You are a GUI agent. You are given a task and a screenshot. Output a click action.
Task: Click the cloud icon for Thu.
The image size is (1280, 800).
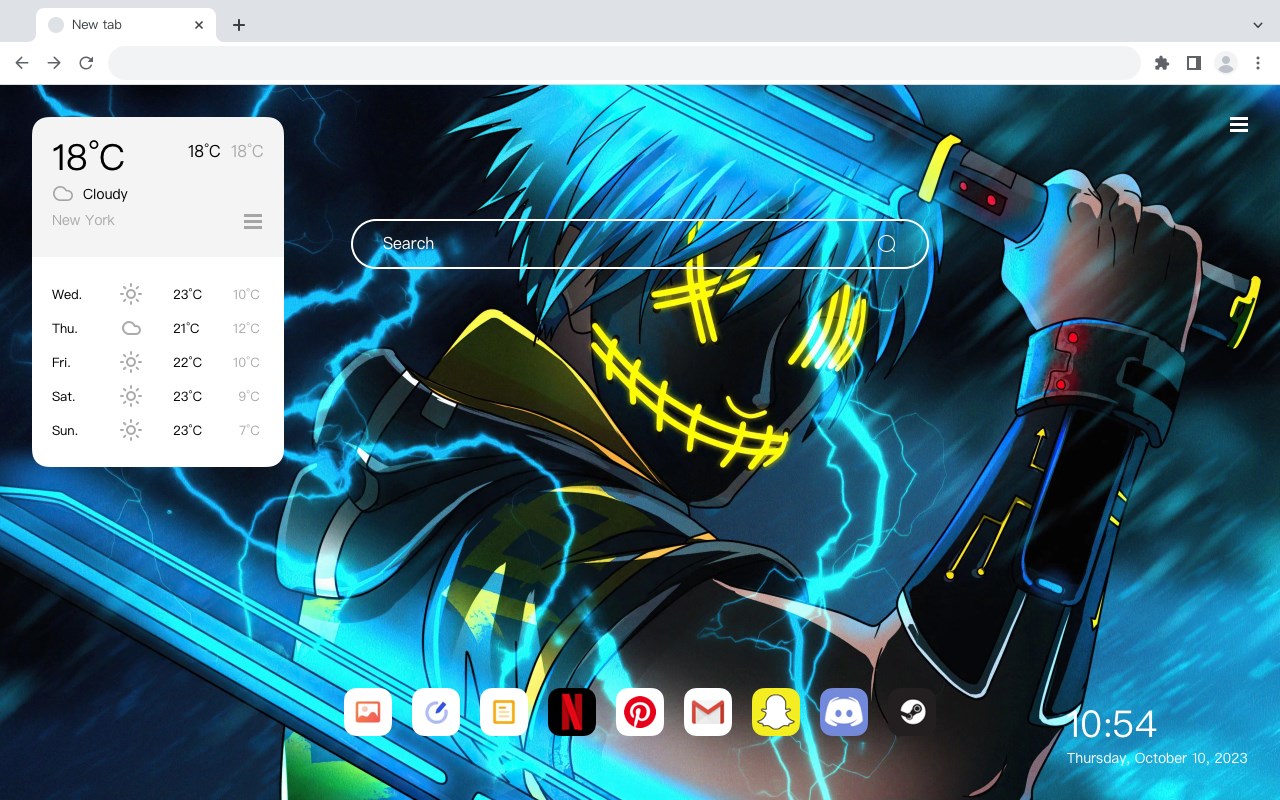click(x=131, y=328)
